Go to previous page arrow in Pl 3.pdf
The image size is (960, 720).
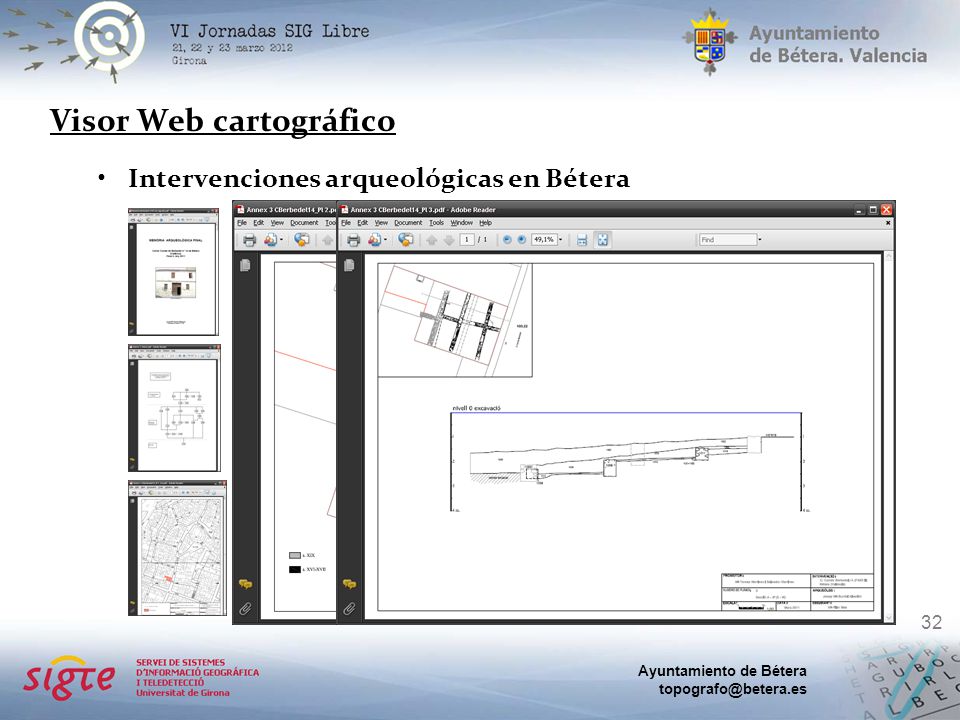432,240
